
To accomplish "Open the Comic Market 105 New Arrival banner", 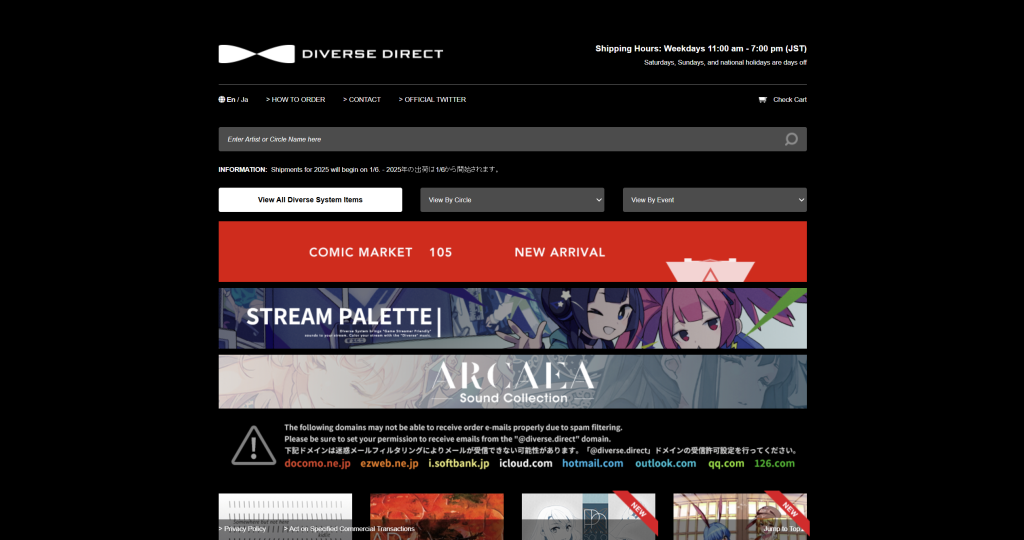I will click(x=513, y=251).
